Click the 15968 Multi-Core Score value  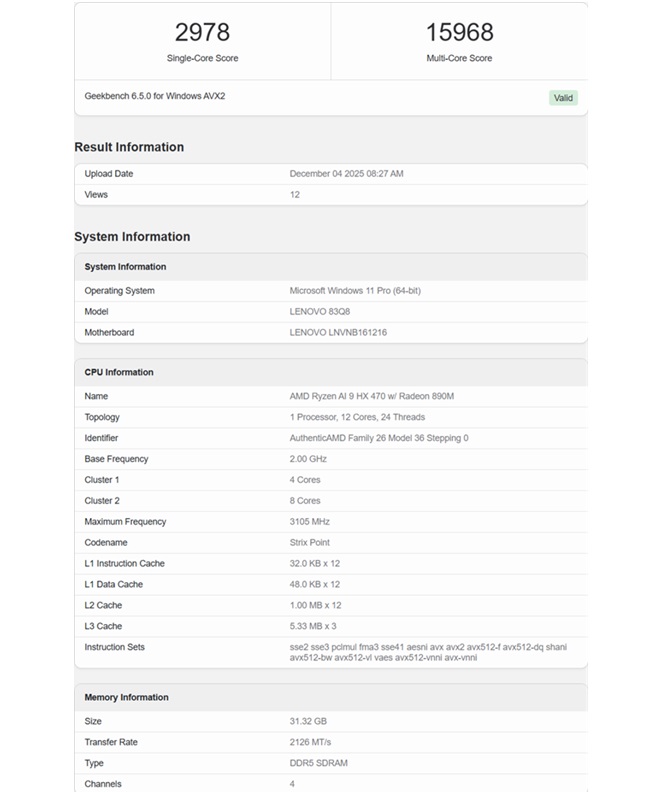tap(459, 32)
